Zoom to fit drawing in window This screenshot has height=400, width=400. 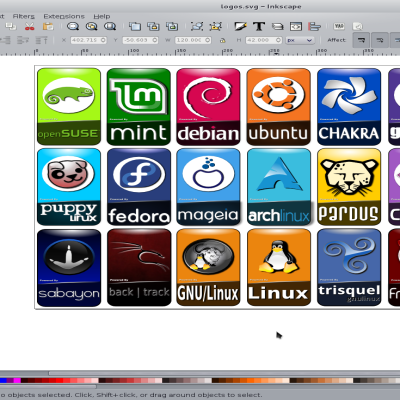click(91, 26)
